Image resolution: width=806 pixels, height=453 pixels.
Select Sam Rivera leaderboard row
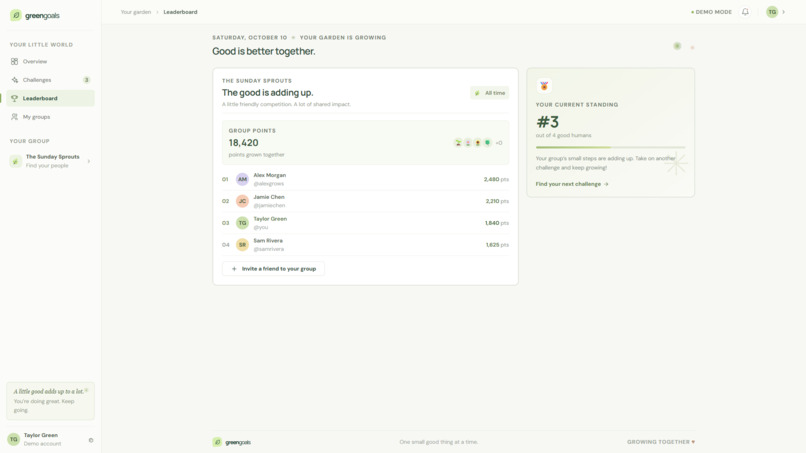point(365,245)
